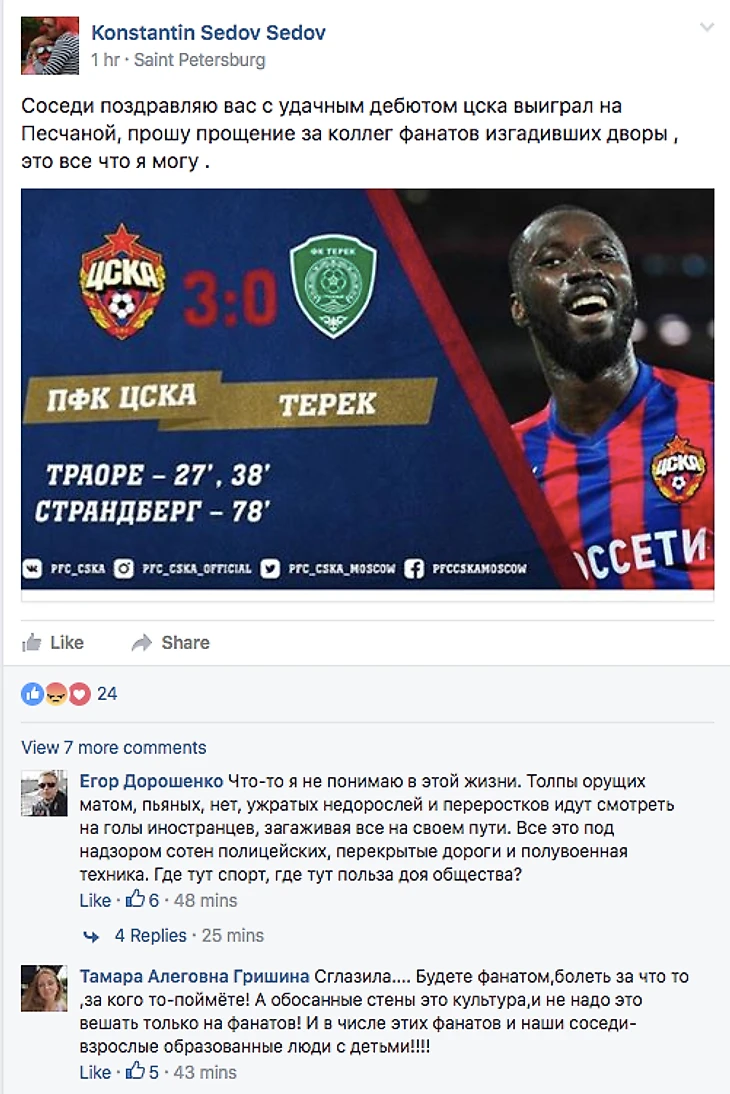
Task: Click the Saint Petersburg location link
Action: [200, 60]
